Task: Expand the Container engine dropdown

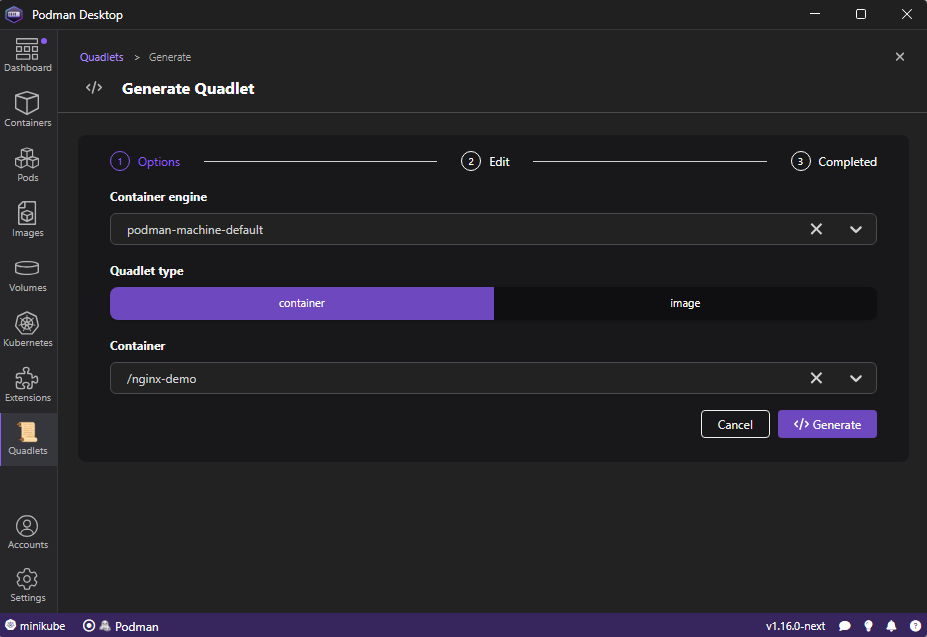Action: click(x=856, y=229)
